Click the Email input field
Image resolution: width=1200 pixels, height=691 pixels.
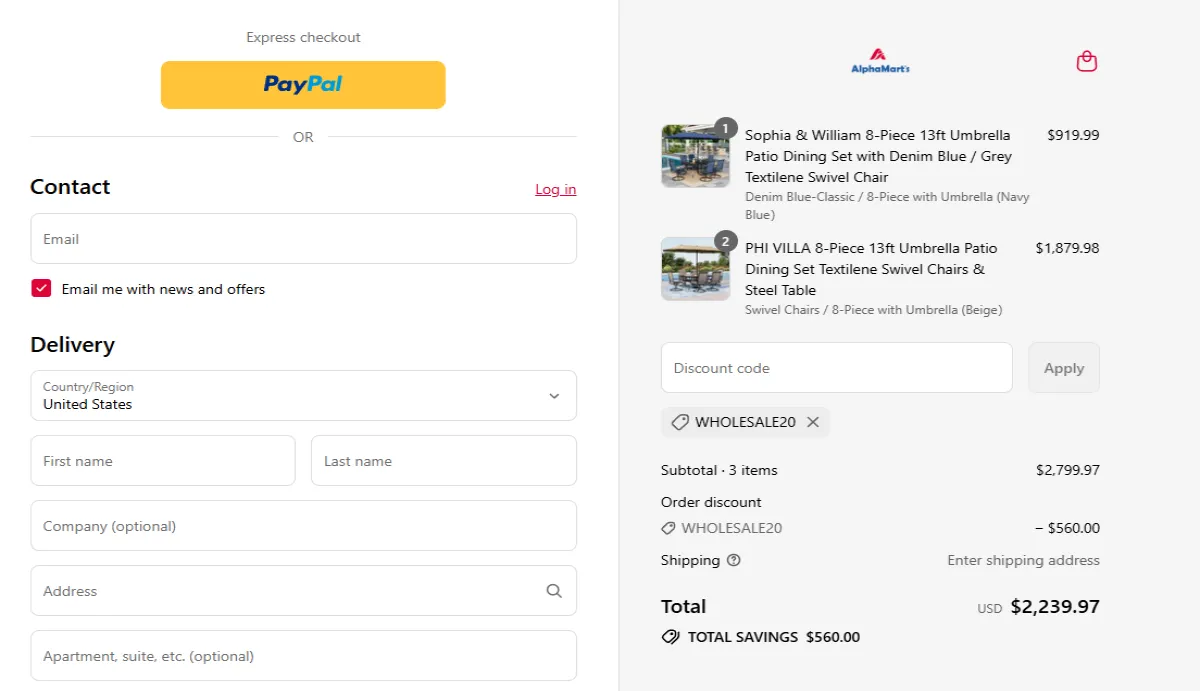[x=303, y=238]
